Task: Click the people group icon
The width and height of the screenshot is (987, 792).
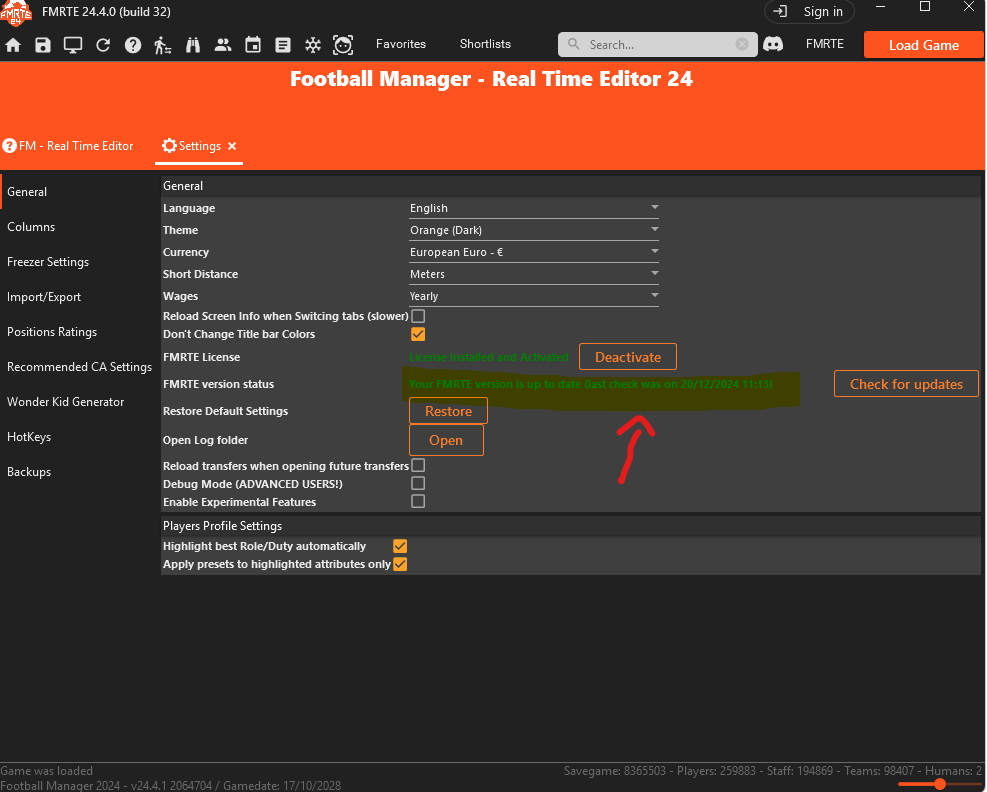Action: [223, 45]
